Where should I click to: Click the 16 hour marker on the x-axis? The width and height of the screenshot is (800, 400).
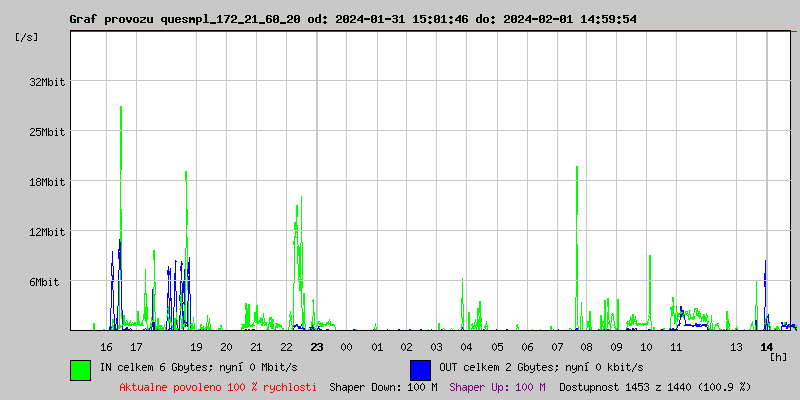pyautogui.click(x=106, y=347)
